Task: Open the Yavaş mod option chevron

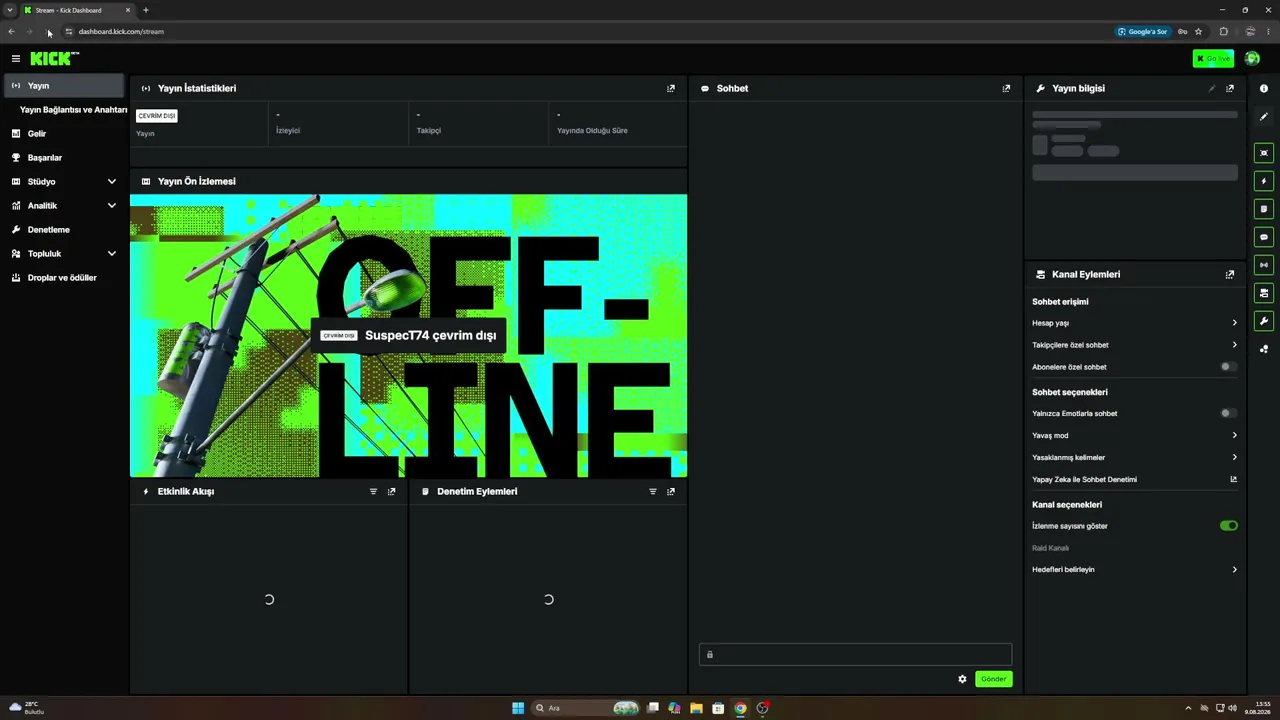Action: coord(1234,435)
